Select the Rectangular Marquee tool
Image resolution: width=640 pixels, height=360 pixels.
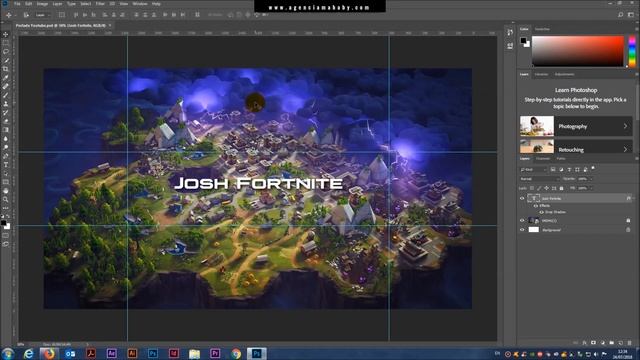[x=6, y=43]
